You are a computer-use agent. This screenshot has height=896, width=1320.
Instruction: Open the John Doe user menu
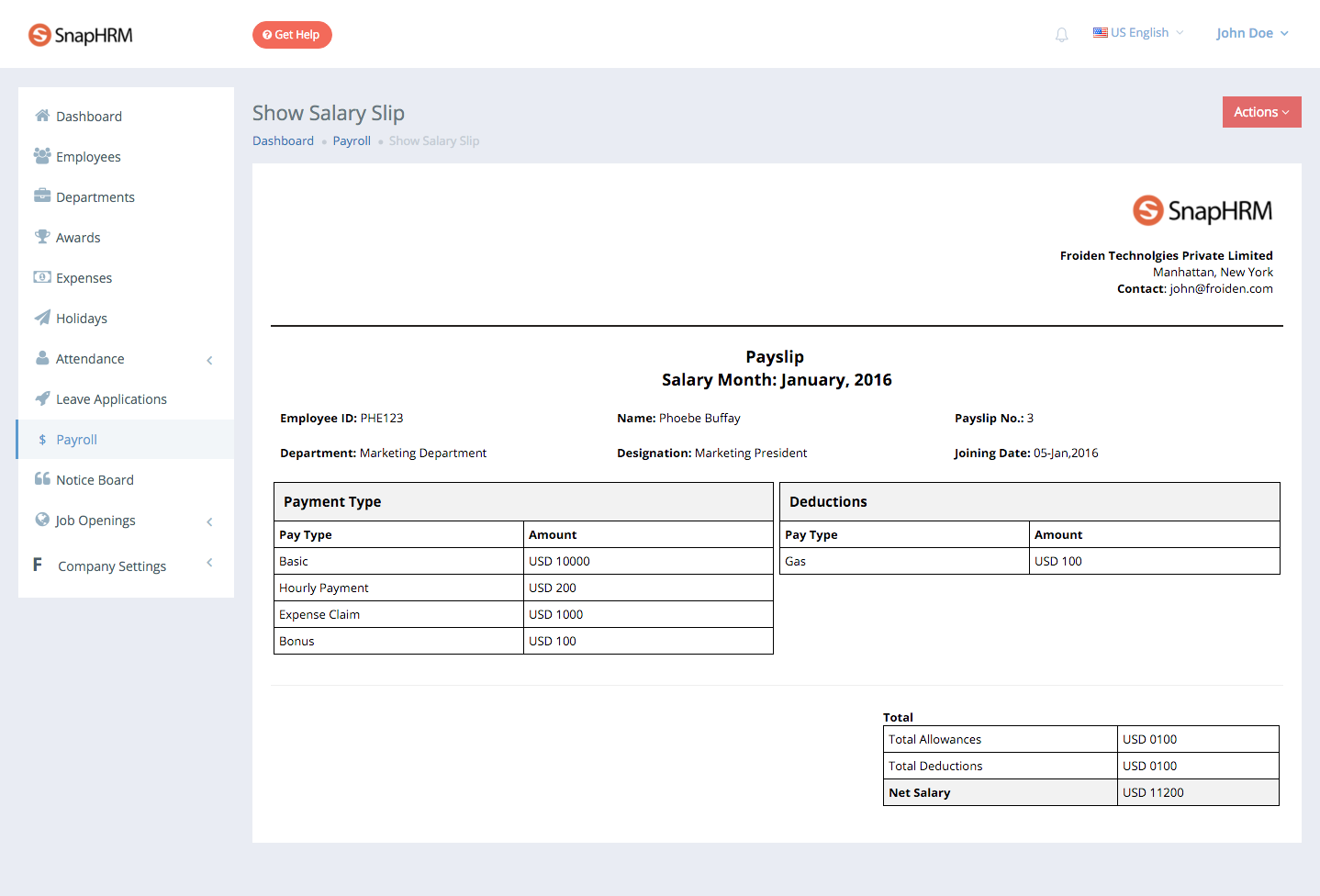tap(1252, 33)
